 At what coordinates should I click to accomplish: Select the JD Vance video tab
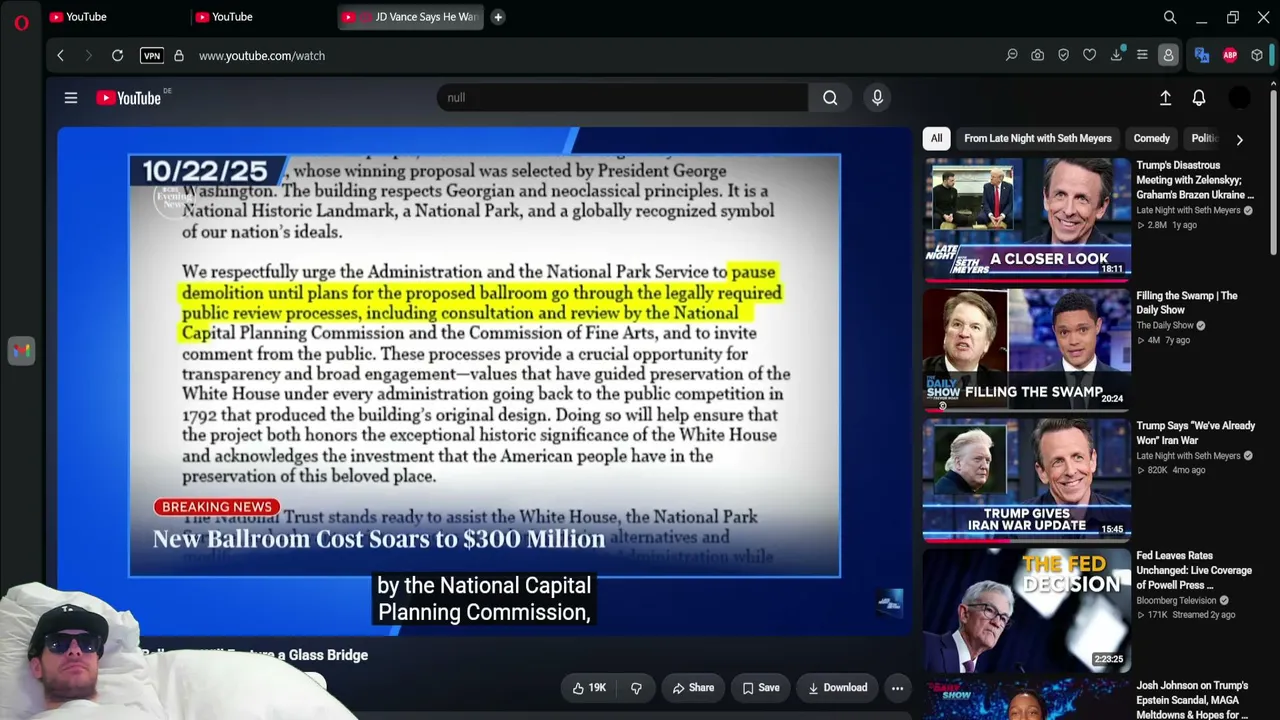pos(410,17)
